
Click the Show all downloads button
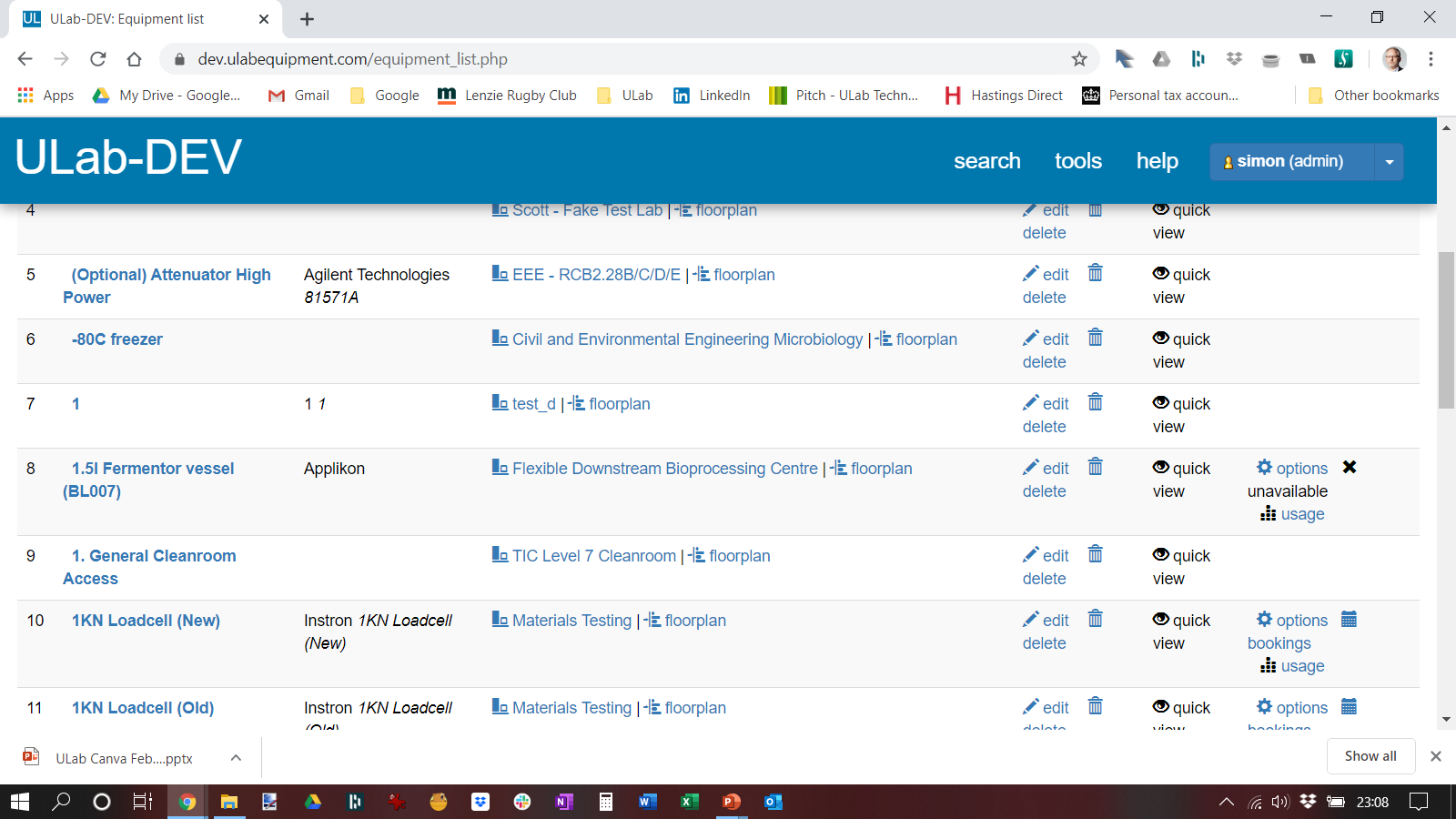pyautogui.click(x=1370, y=756)
